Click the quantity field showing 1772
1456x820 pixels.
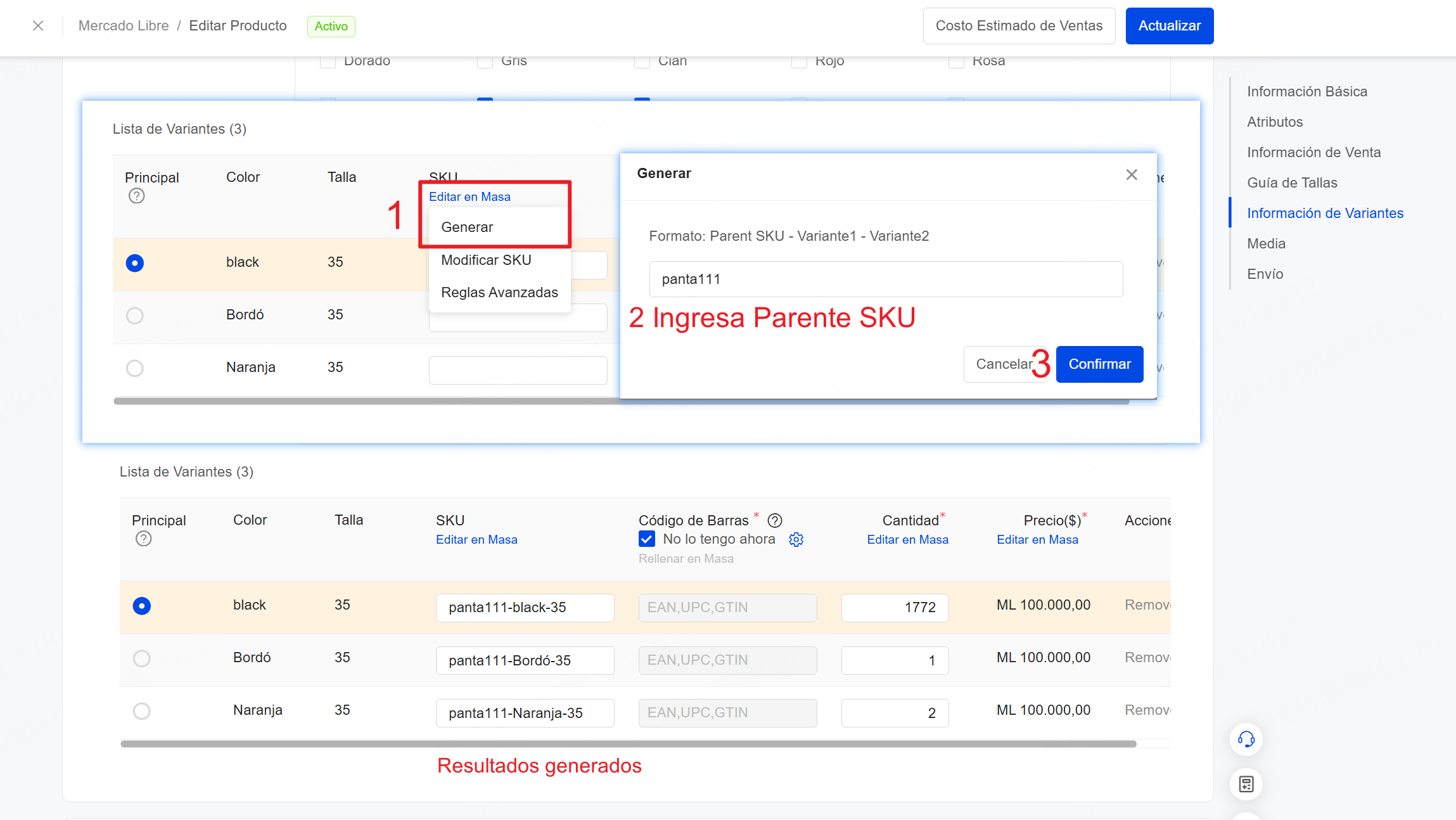[895, 608]
